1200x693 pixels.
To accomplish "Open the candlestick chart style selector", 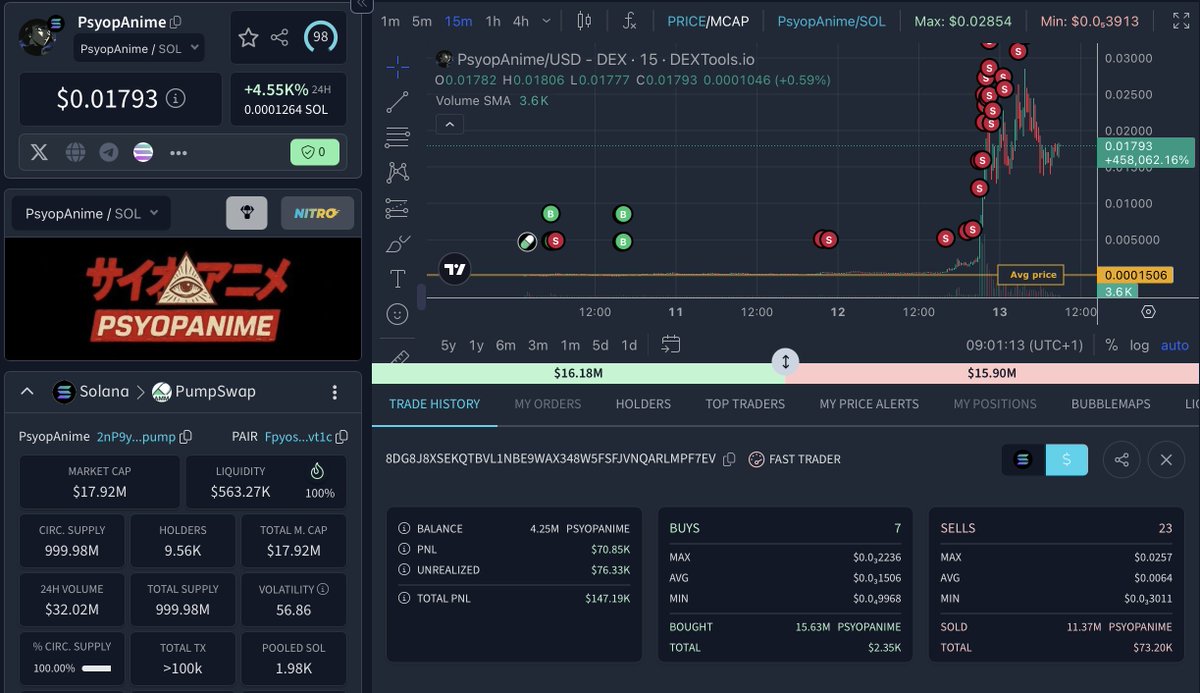I will pyautogui.click(x=585, y=21).
